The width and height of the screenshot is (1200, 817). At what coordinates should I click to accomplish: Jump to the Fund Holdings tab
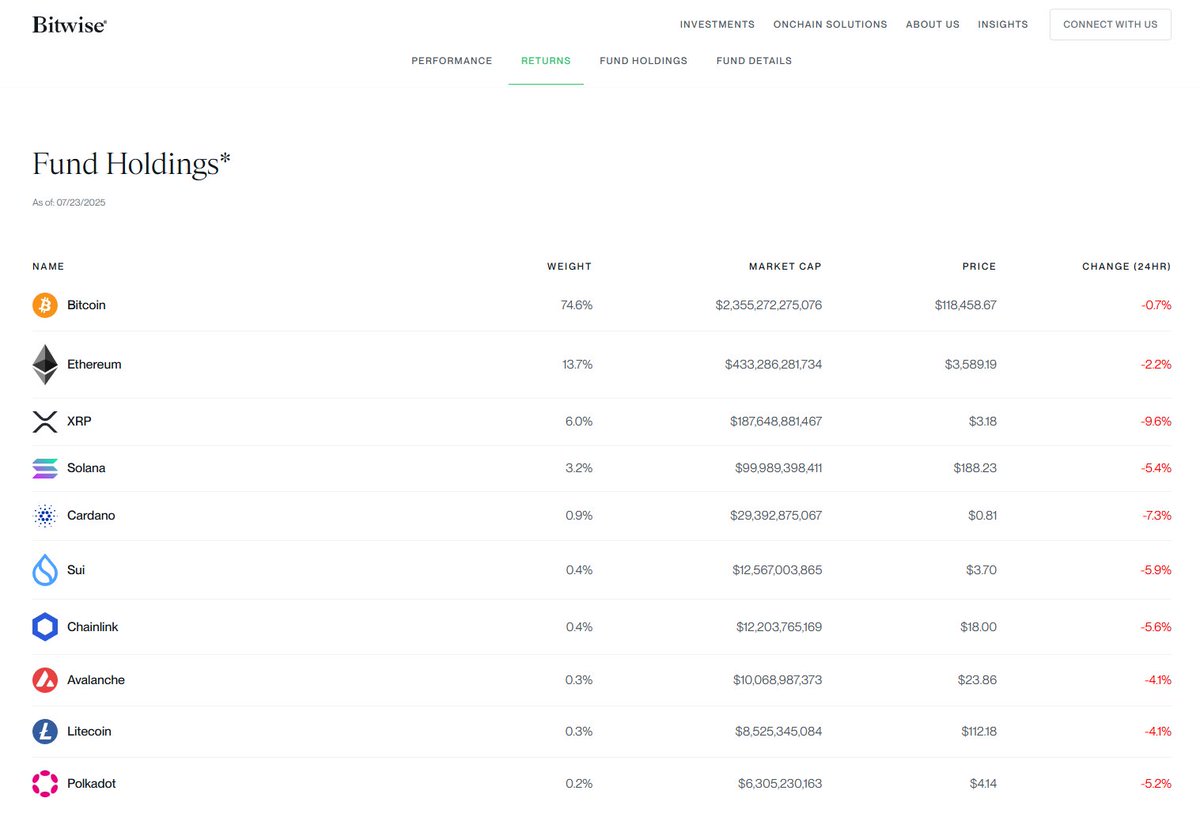coord(644,61)
